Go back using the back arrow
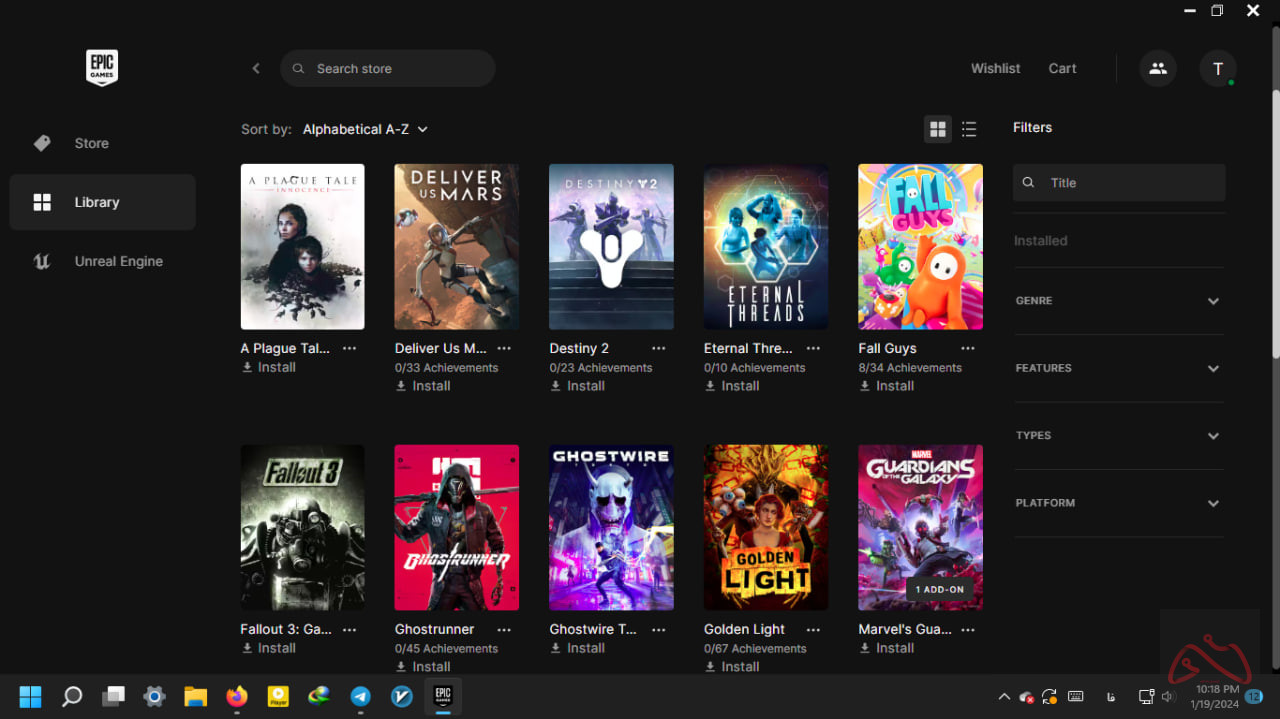This screenshot has width=1280, height=719. [x=256, y=68]
